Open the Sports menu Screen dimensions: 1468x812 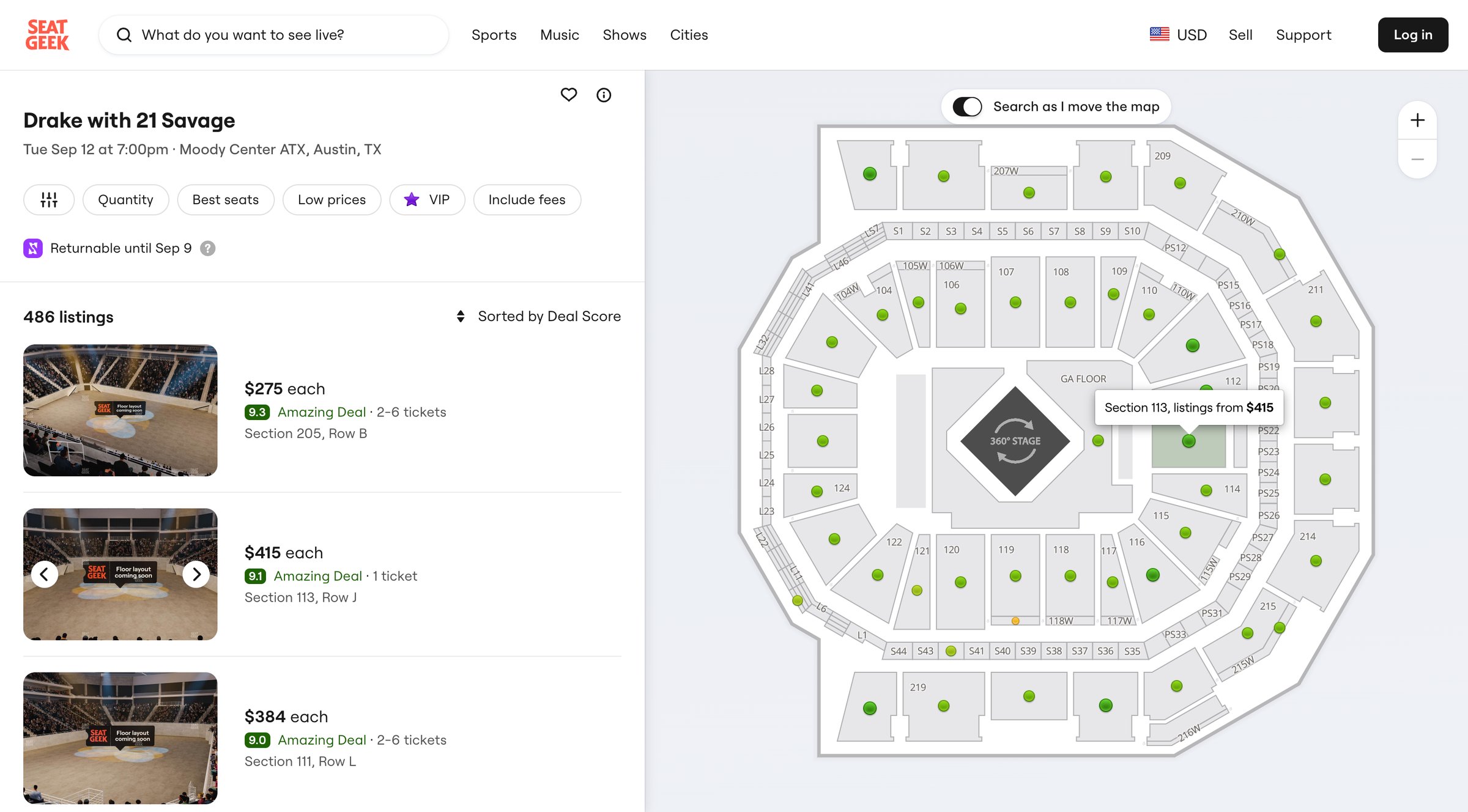click(494, 35)
